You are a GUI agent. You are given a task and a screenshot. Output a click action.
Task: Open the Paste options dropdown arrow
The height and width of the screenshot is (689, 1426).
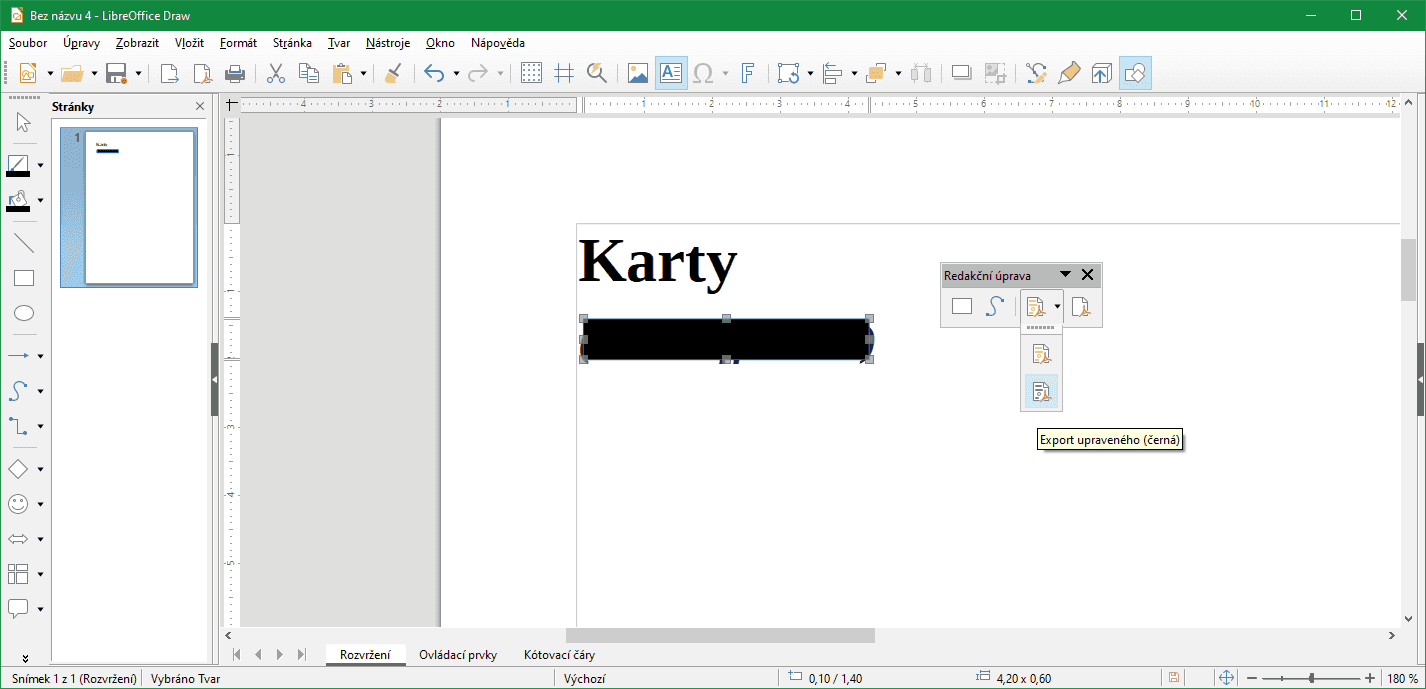coord(364,73)
